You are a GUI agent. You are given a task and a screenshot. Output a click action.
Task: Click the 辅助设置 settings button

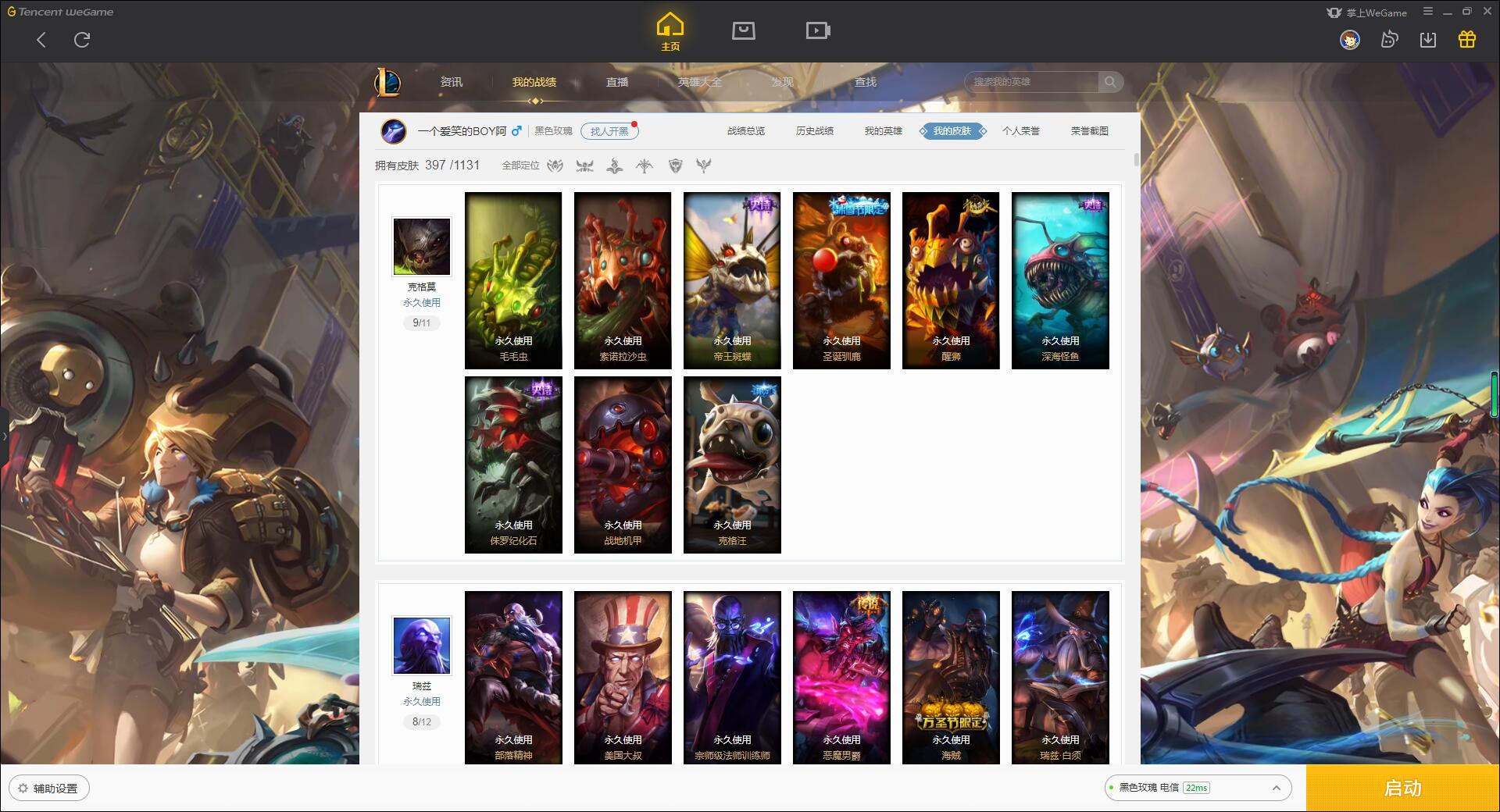(x=49, y=789)
